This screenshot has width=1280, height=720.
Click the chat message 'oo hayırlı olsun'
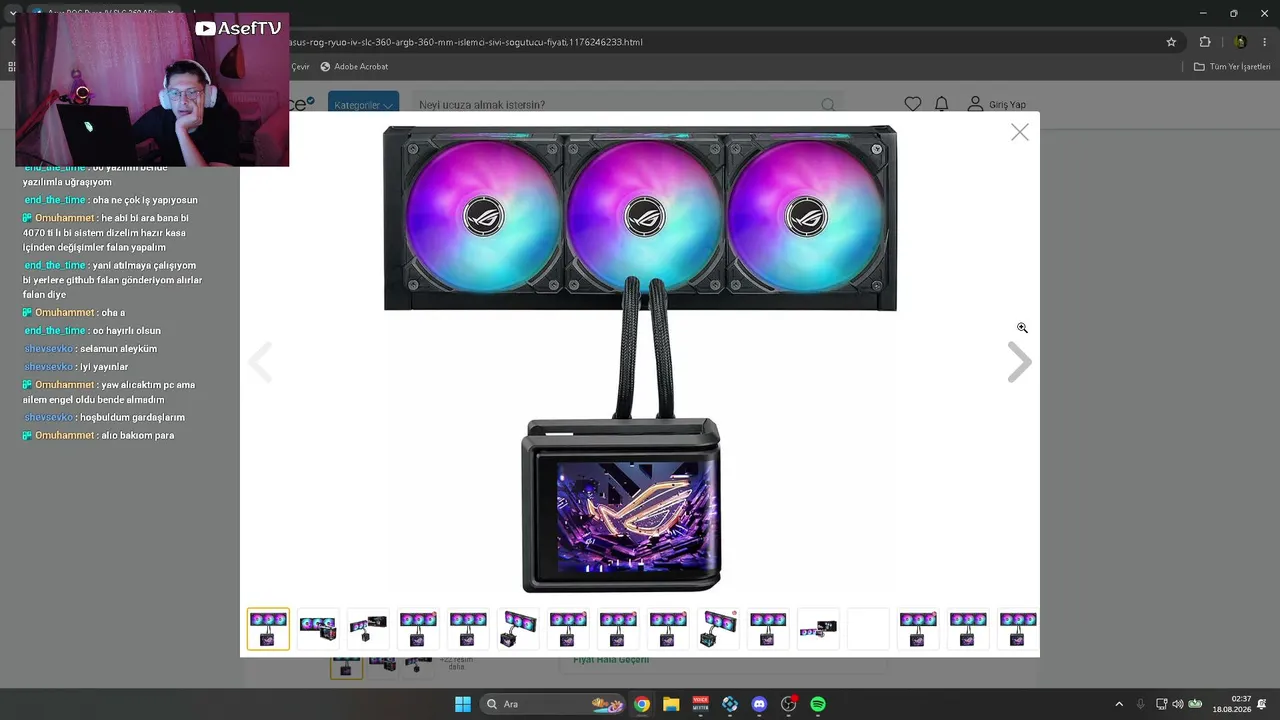pyautogui.click(x=126, y=331)
